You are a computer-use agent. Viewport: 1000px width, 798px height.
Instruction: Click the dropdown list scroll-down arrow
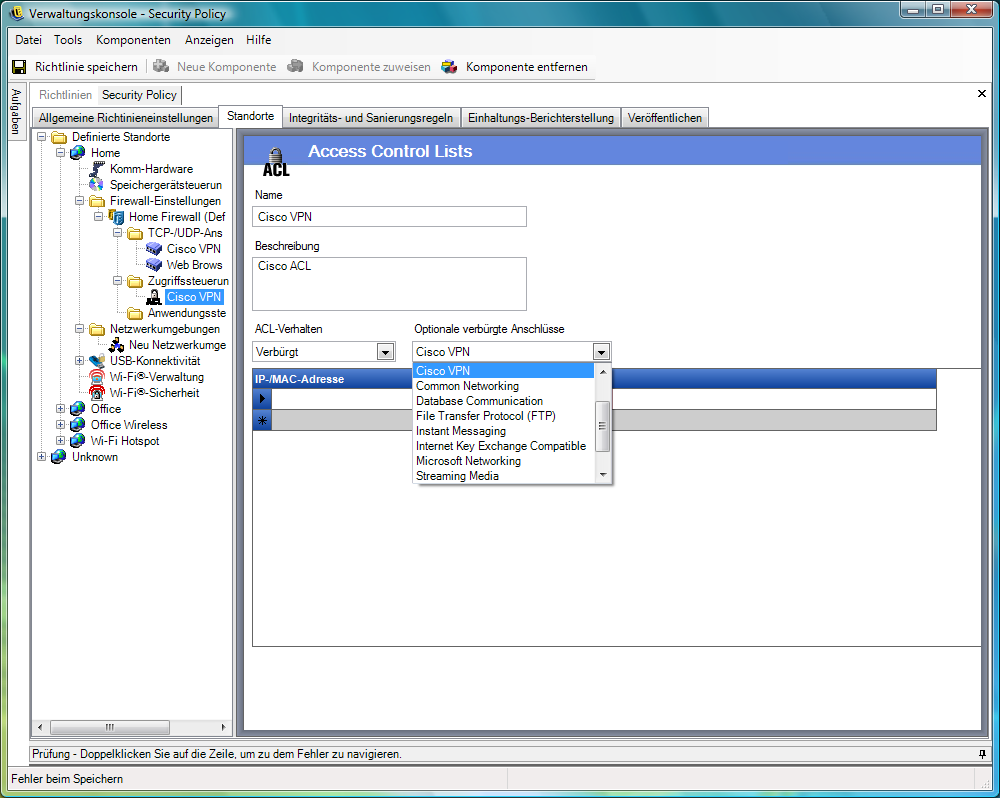tap(603, 475)
